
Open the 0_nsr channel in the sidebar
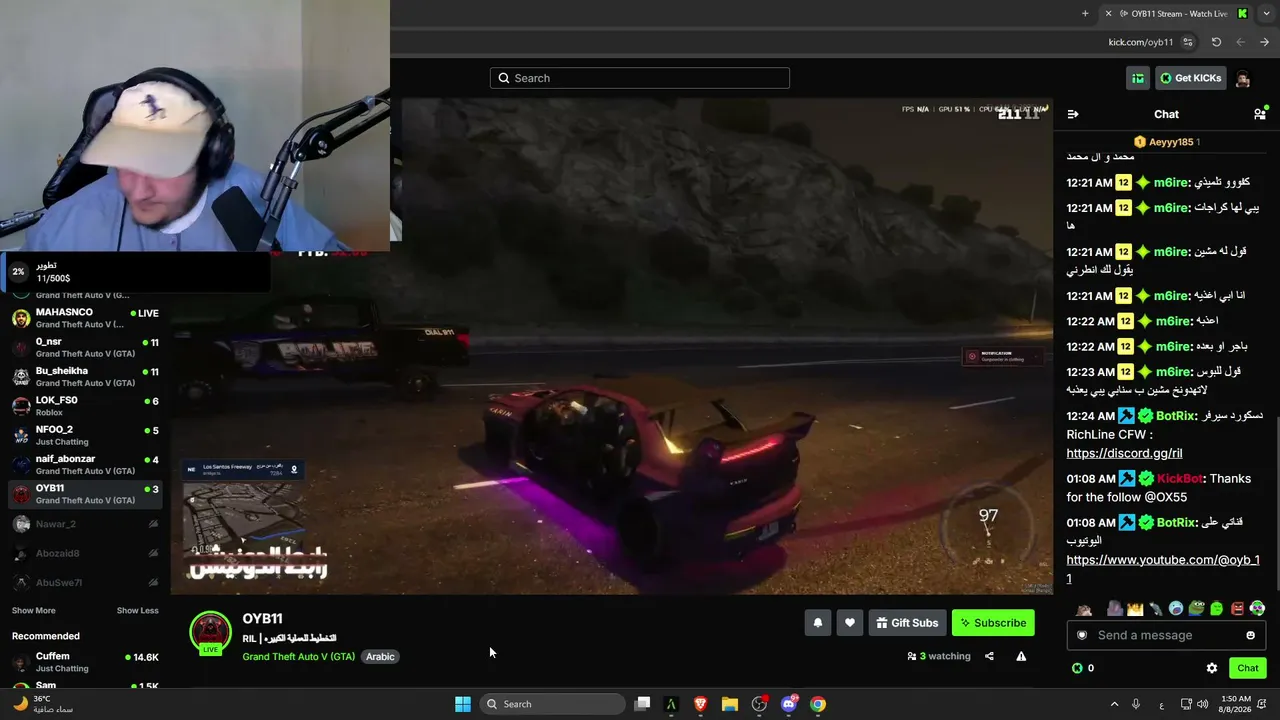[85, 347]
